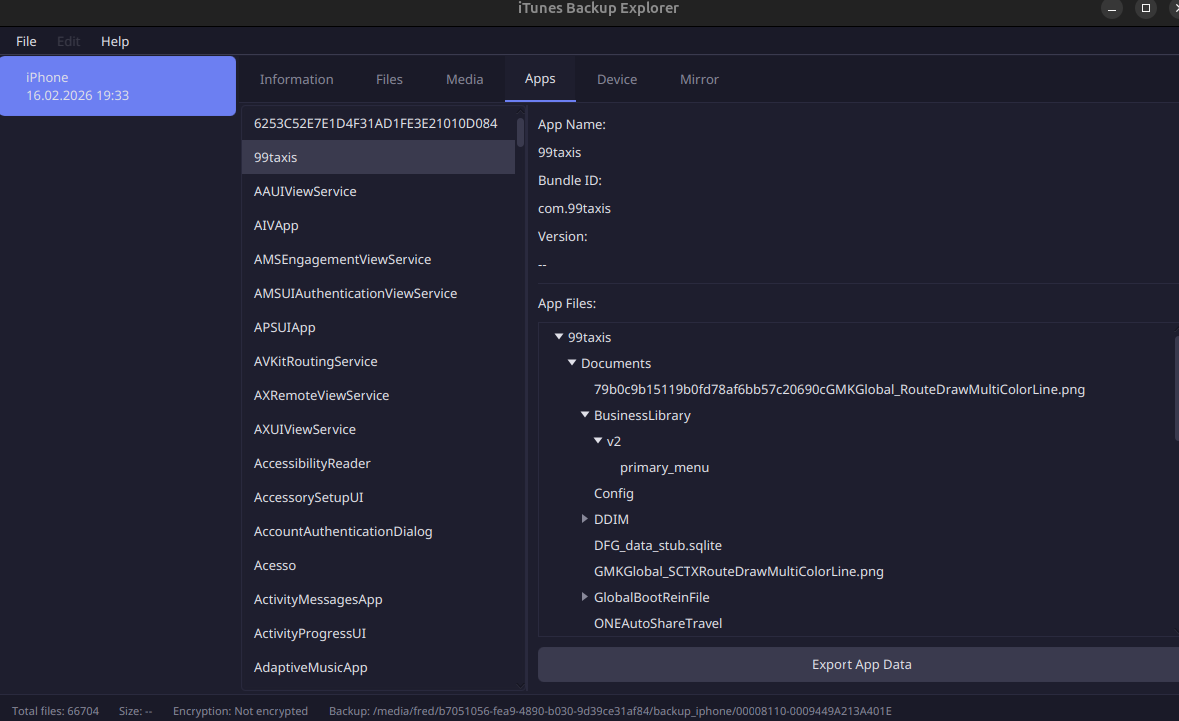Select AMSUIAuthenticationViewService in the app list

(x=378, y=293)
